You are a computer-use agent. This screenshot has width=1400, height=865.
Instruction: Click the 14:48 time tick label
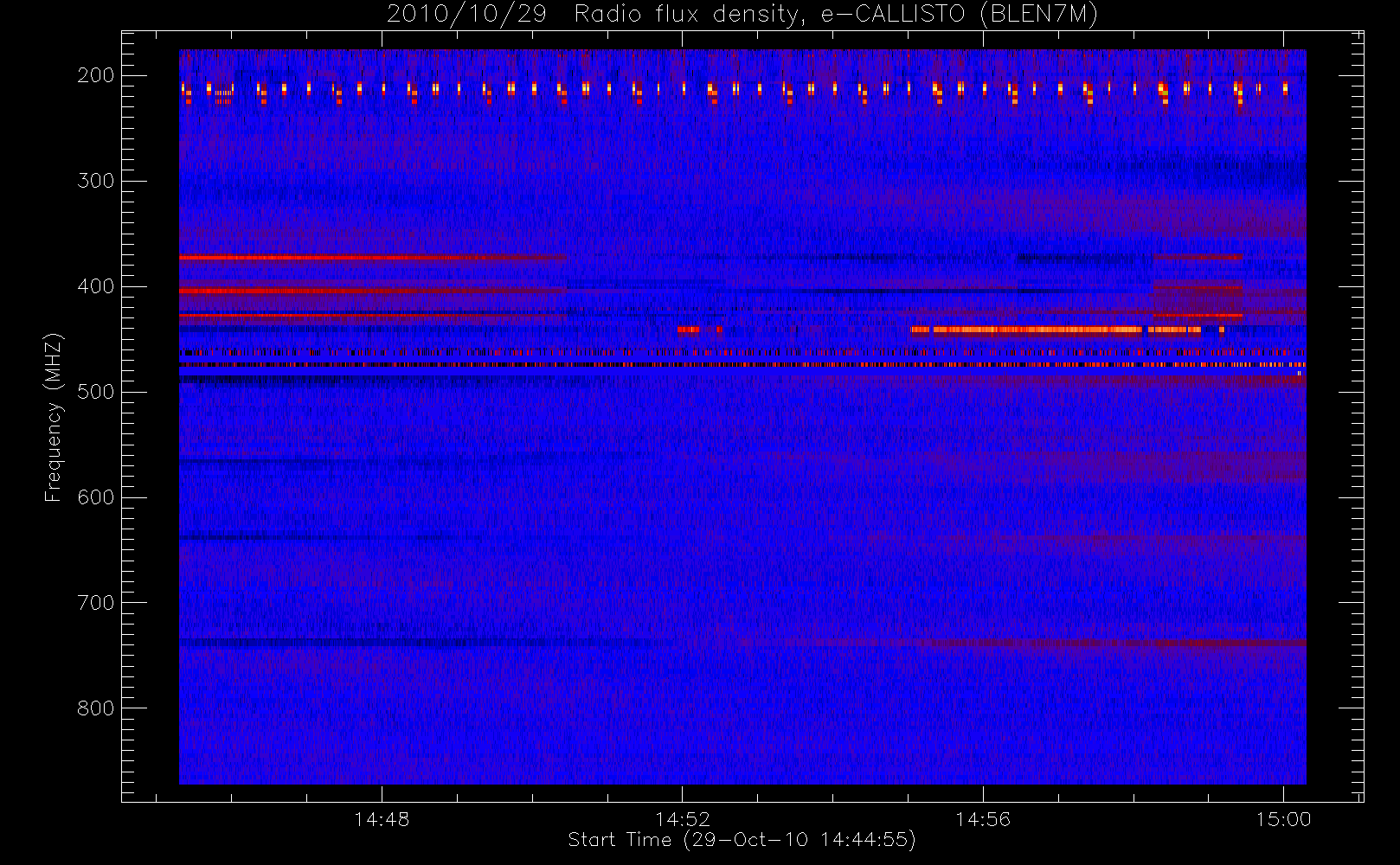[x=382, y=819]
